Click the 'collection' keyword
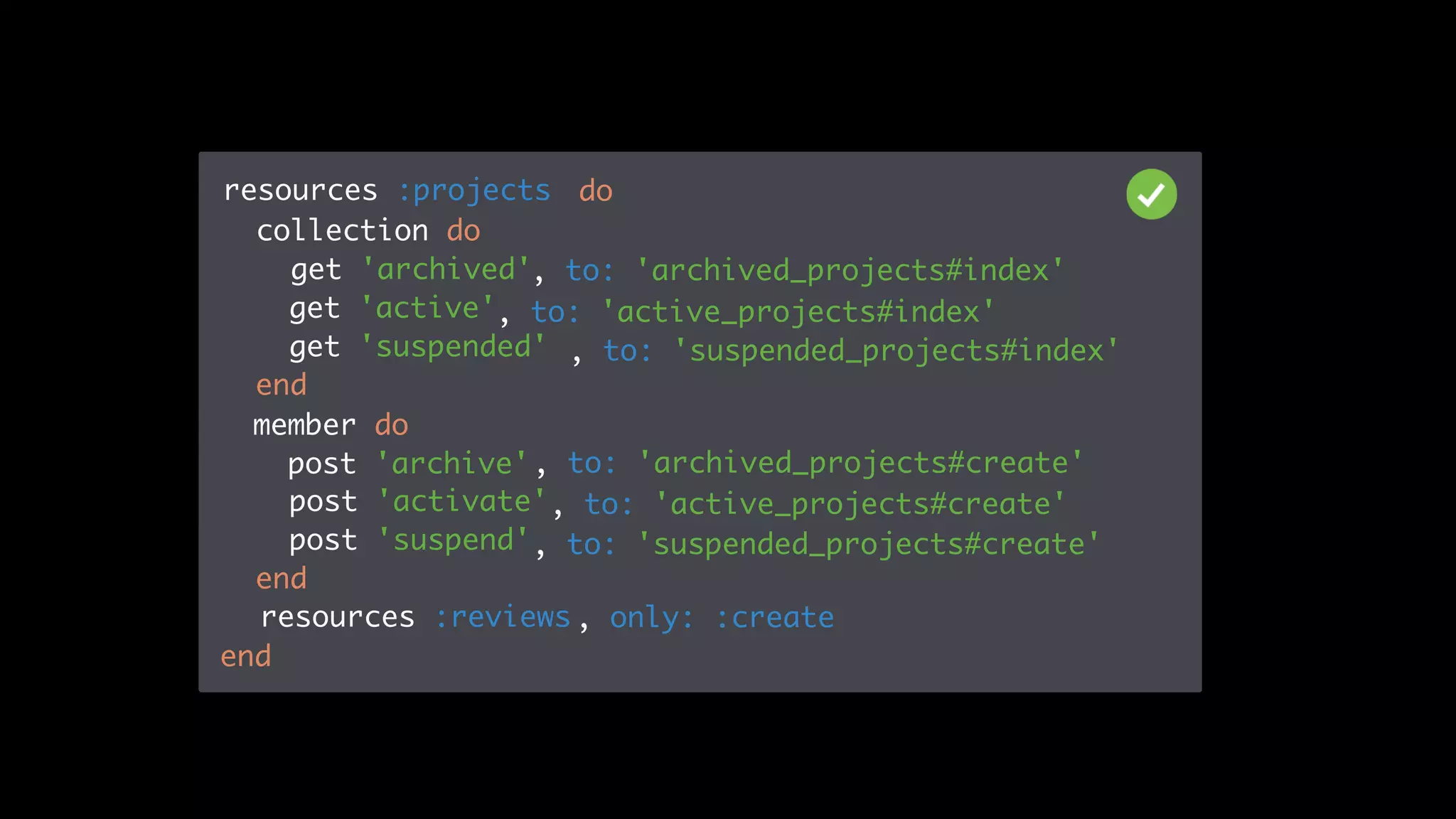 pos(343,230)
